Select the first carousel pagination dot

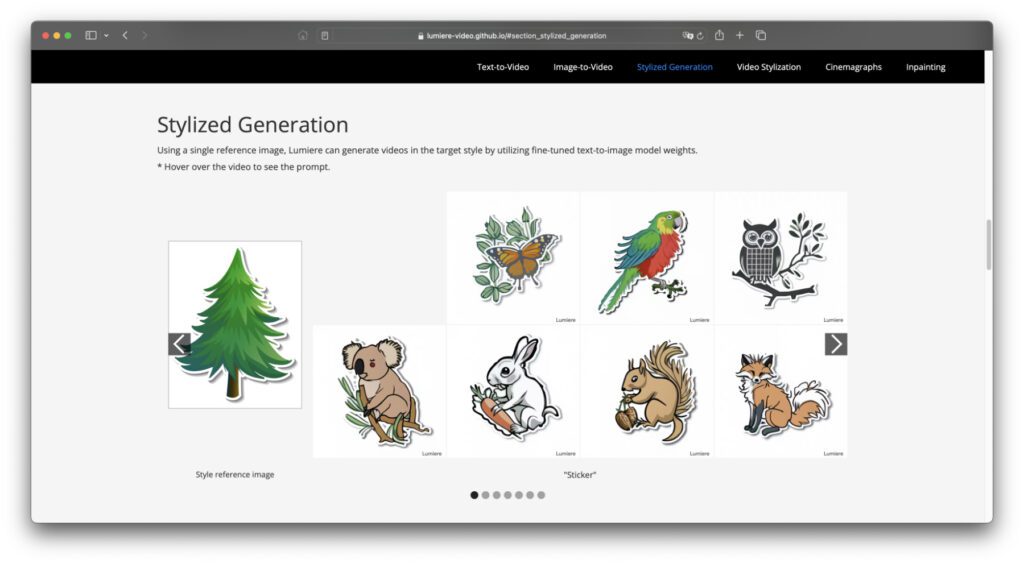click(x=474, y=495)
